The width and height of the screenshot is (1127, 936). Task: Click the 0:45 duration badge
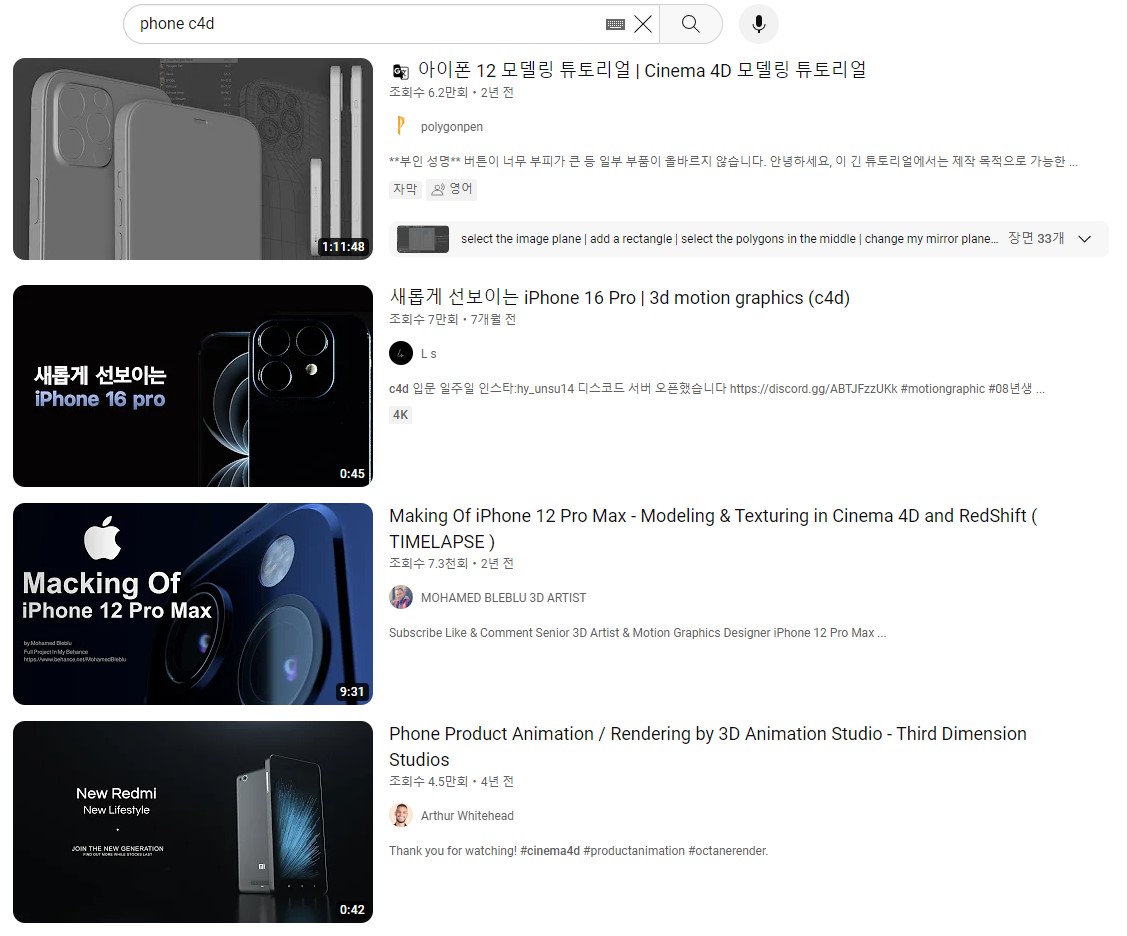(x=352, y=474)
